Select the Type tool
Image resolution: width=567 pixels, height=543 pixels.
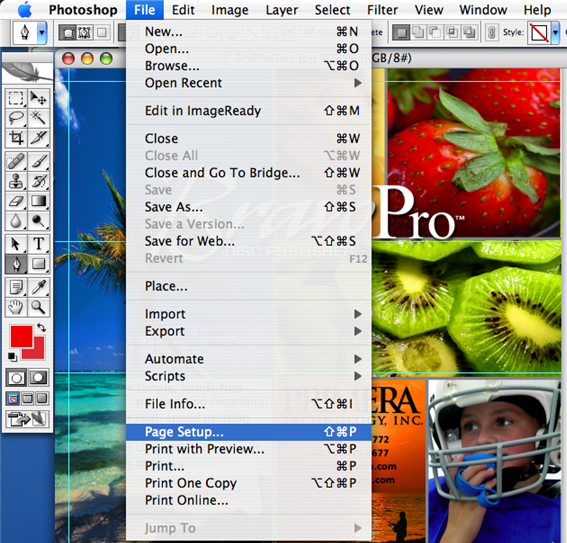(x=38, y=244)
